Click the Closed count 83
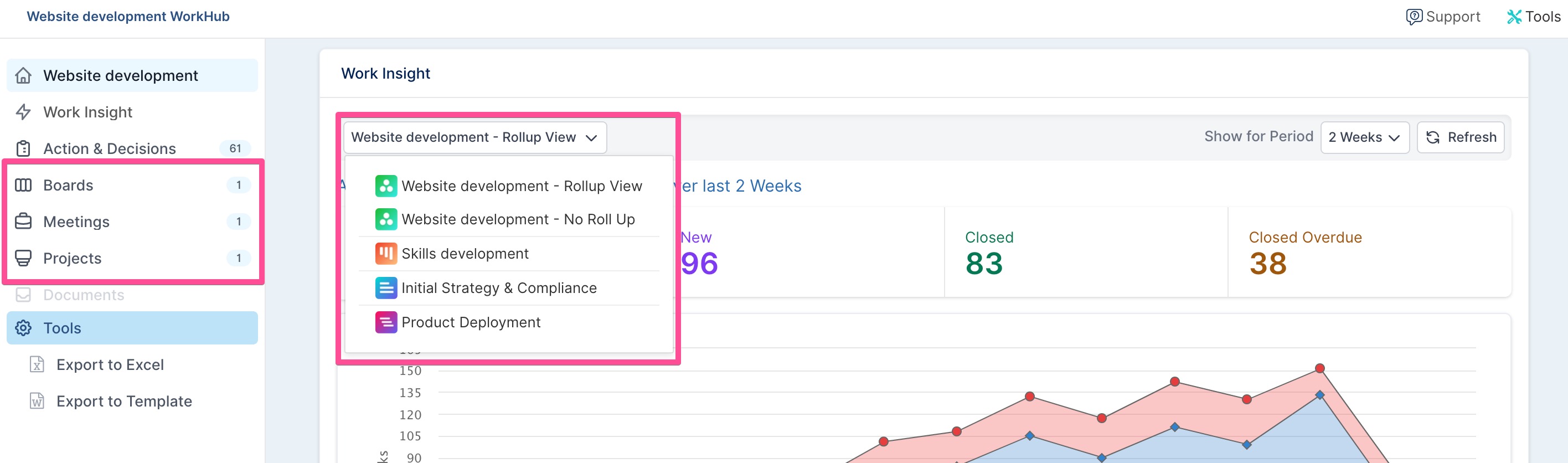Viewport: 1568px width, 463px height. coord(984,264)
